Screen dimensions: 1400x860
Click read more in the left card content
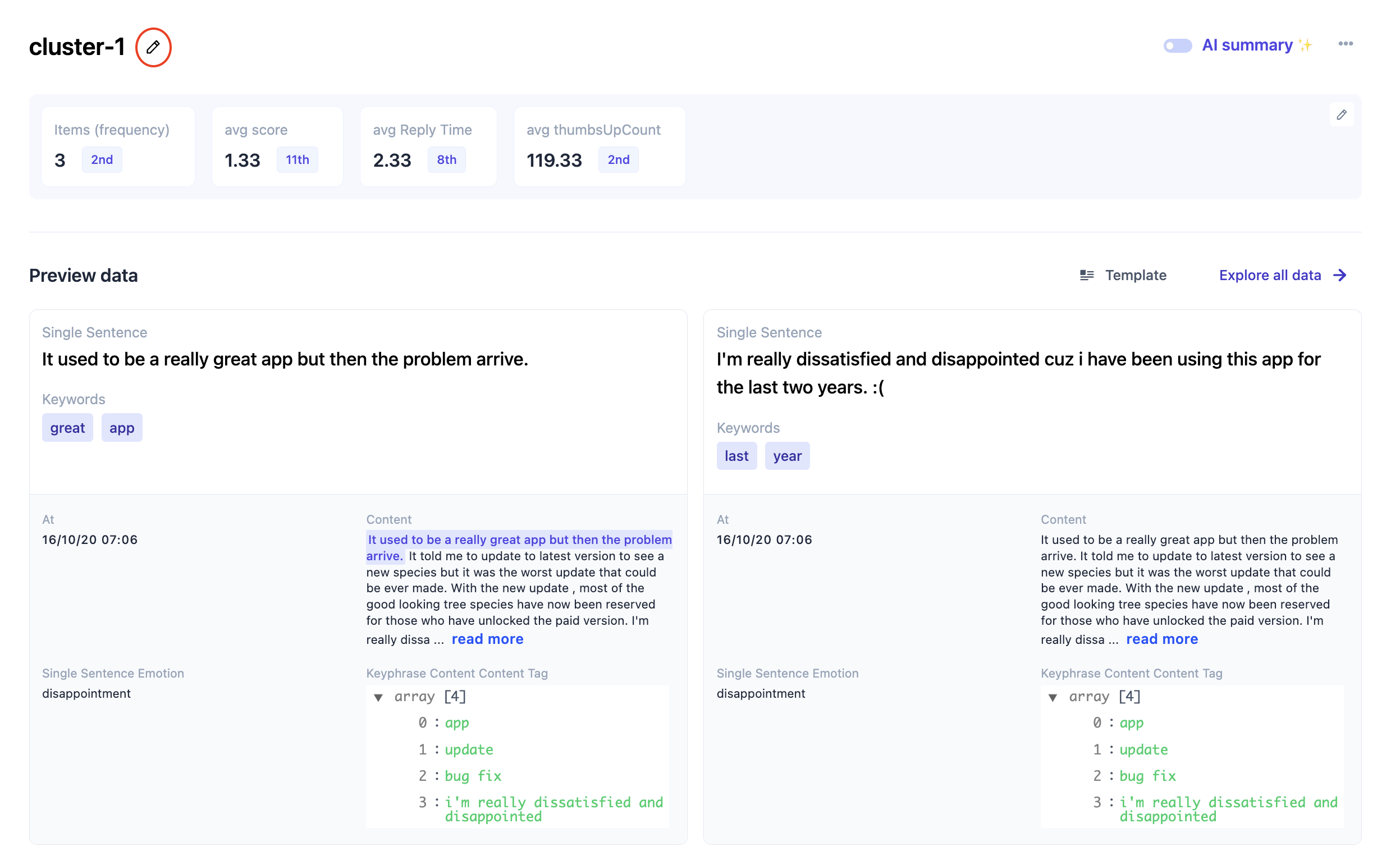tap(487, 639)
